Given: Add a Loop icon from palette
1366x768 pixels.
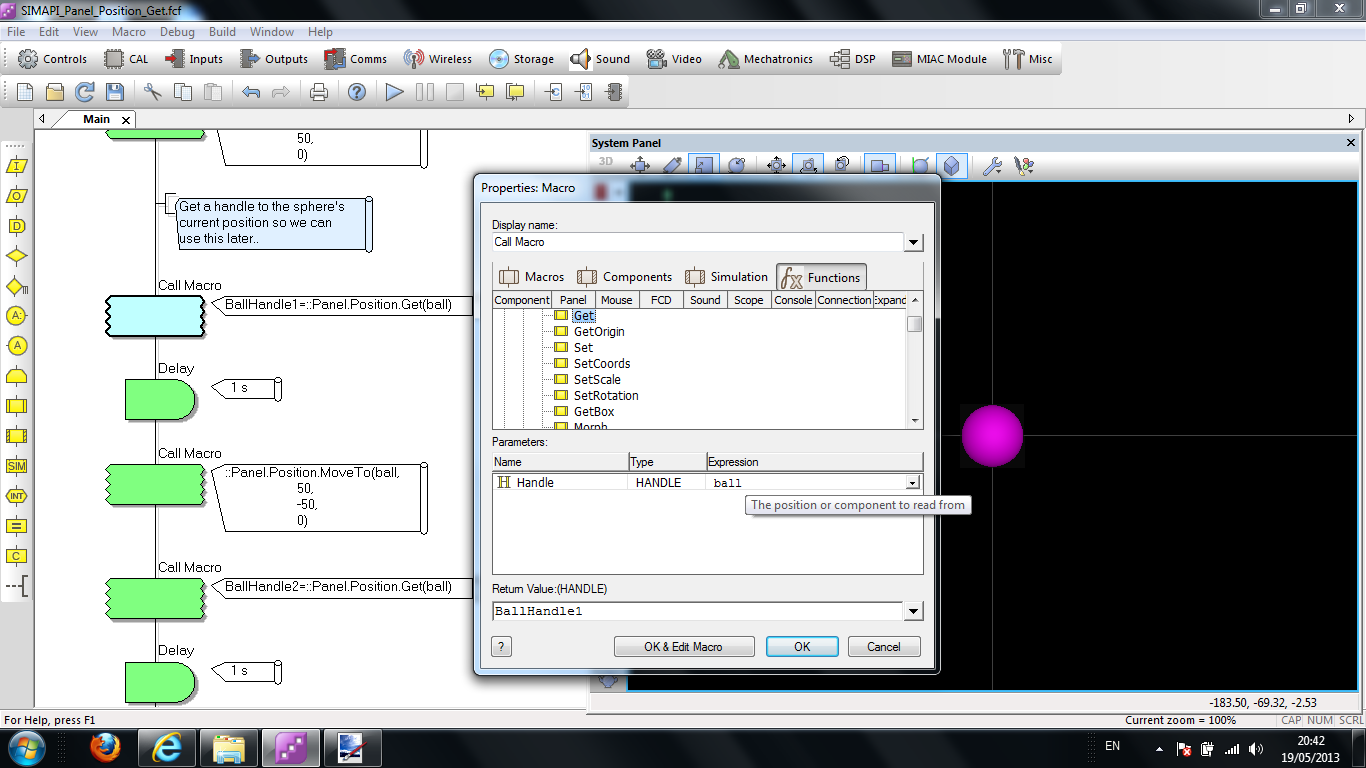Looking at the screenshot, I should pyautogui.click(x=16, y=376).
